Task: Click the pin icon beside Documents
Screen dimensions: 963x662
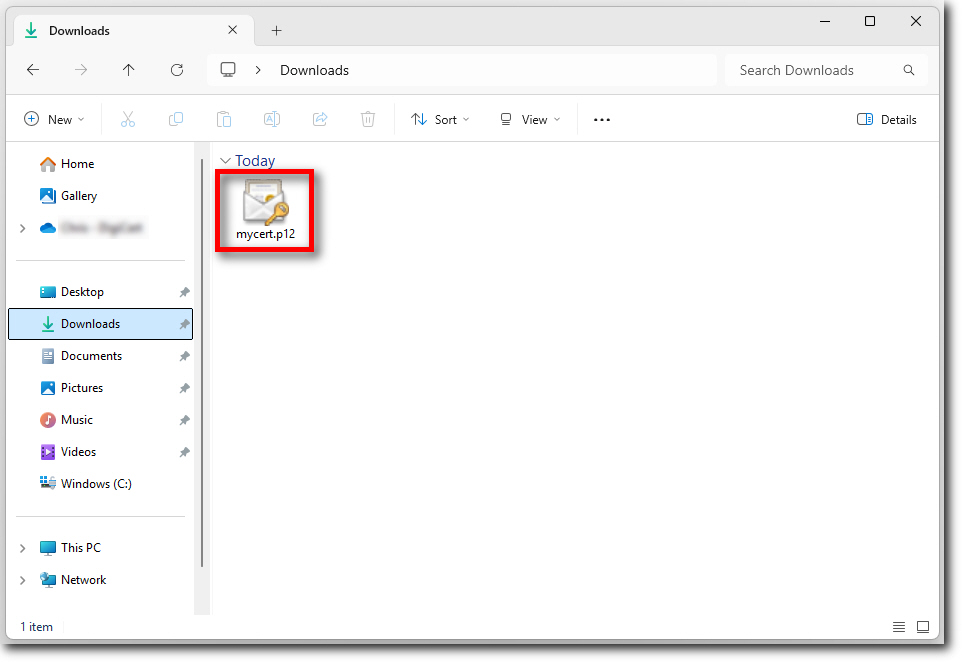Action: 184,356
